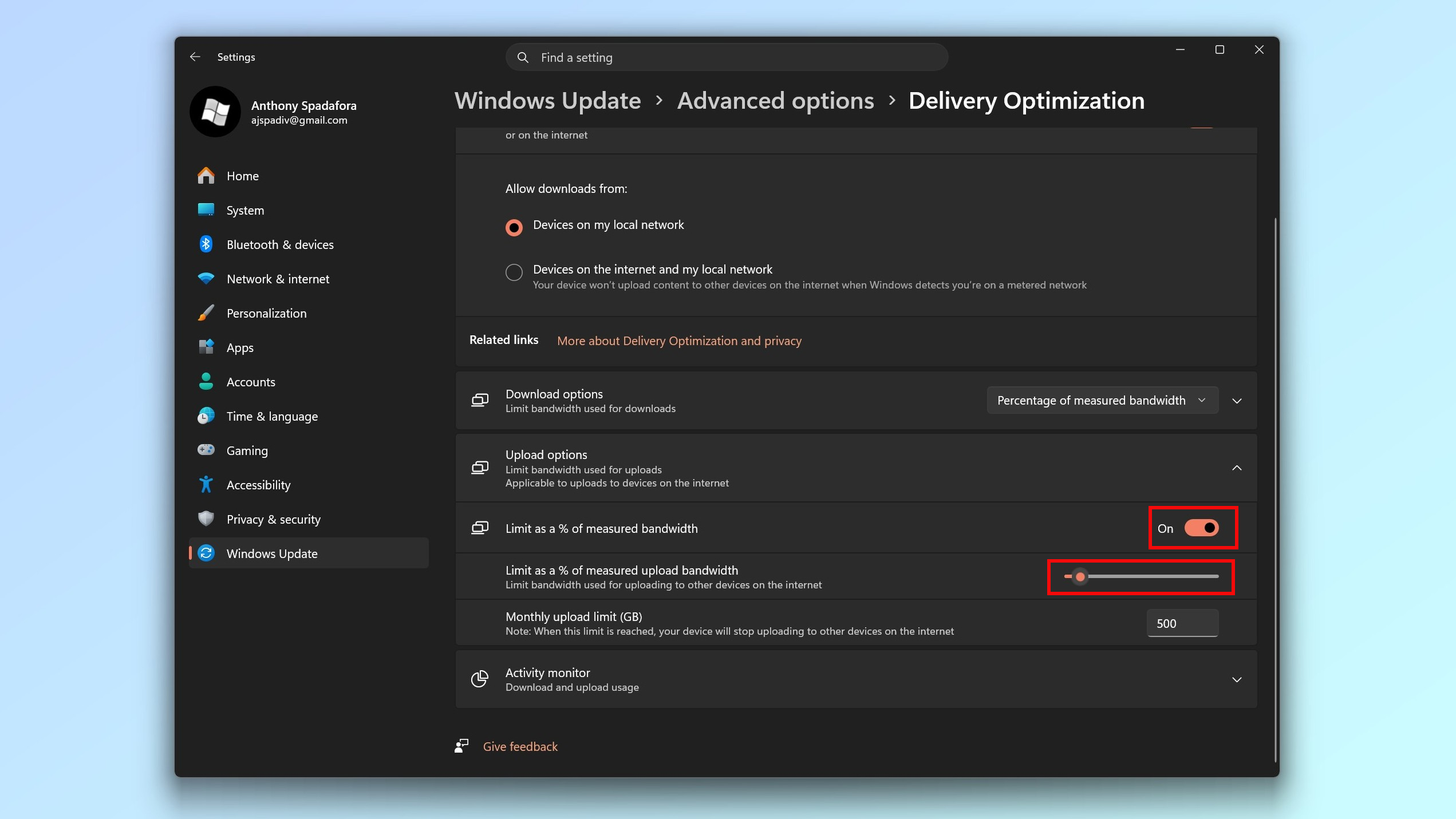Turn off Limit as a % of measured bandwidth
This screenshot has height=819, width=1456.
coord(1201,528)
